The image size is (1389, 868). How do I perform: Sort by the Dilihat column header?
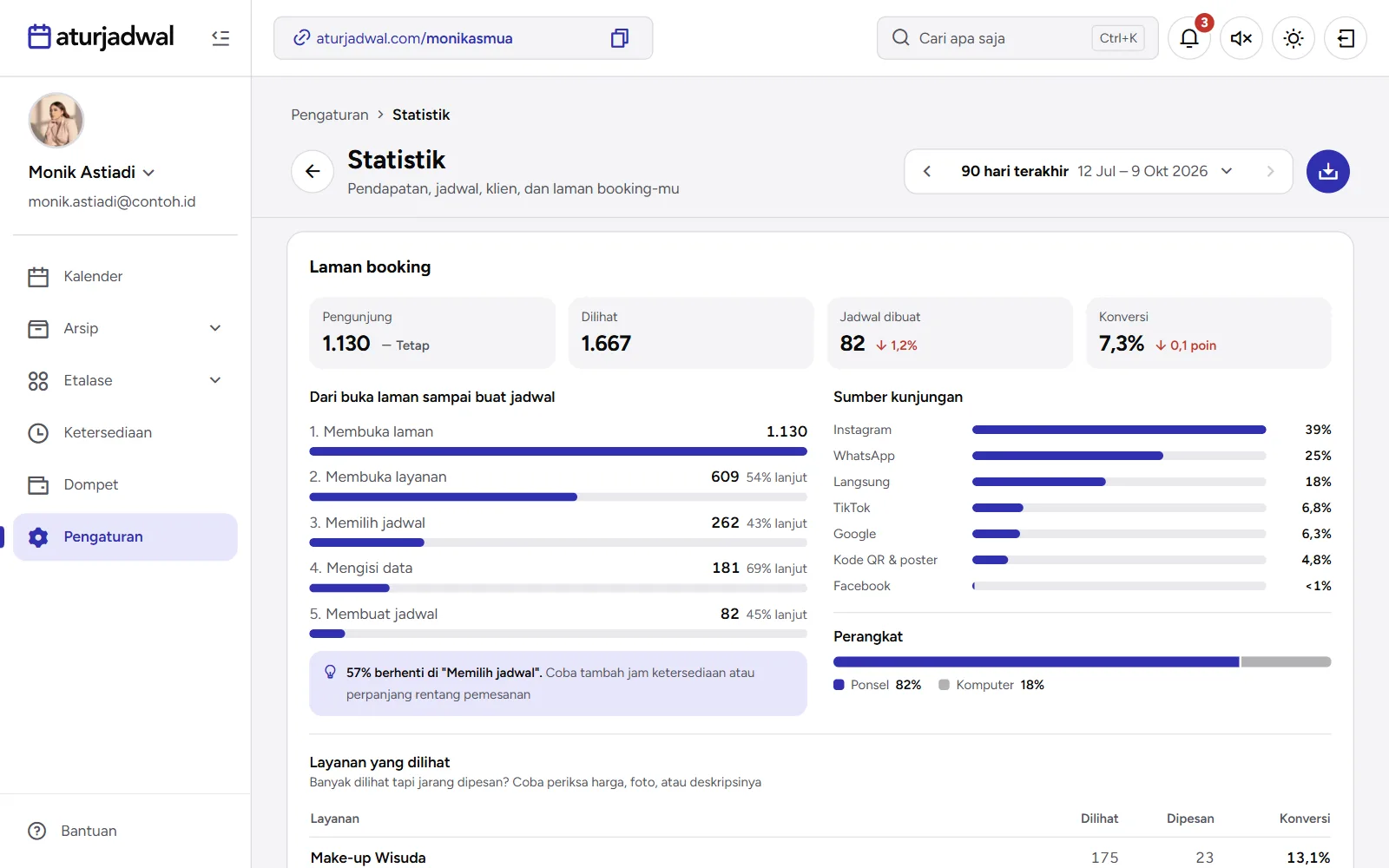point(1099,819)
